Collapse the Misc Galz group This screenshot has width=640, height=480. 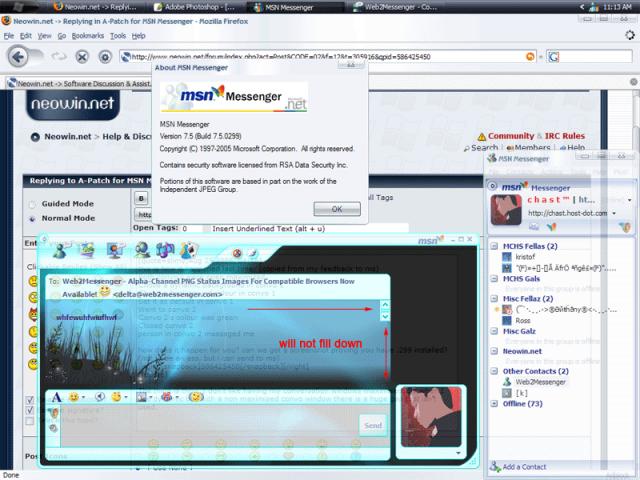494,331
